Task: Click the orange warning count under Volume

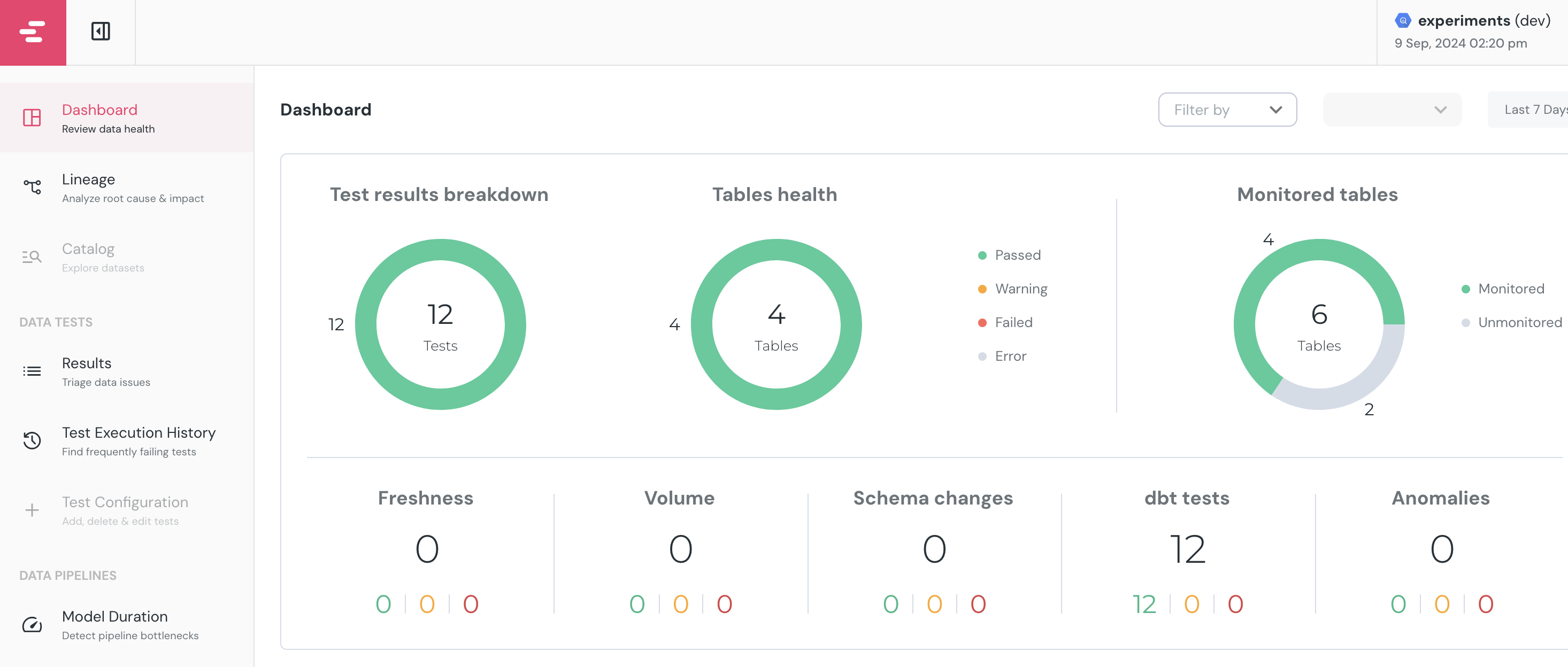Action: pyautogui.click(x=681, y=604)
